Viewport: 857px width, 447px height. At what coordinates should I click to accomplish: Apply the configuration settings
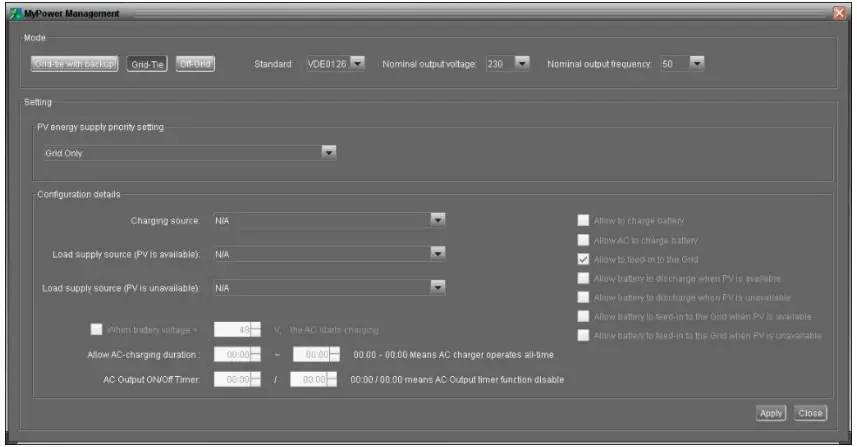pyautogui.click(x=771, y=413)
